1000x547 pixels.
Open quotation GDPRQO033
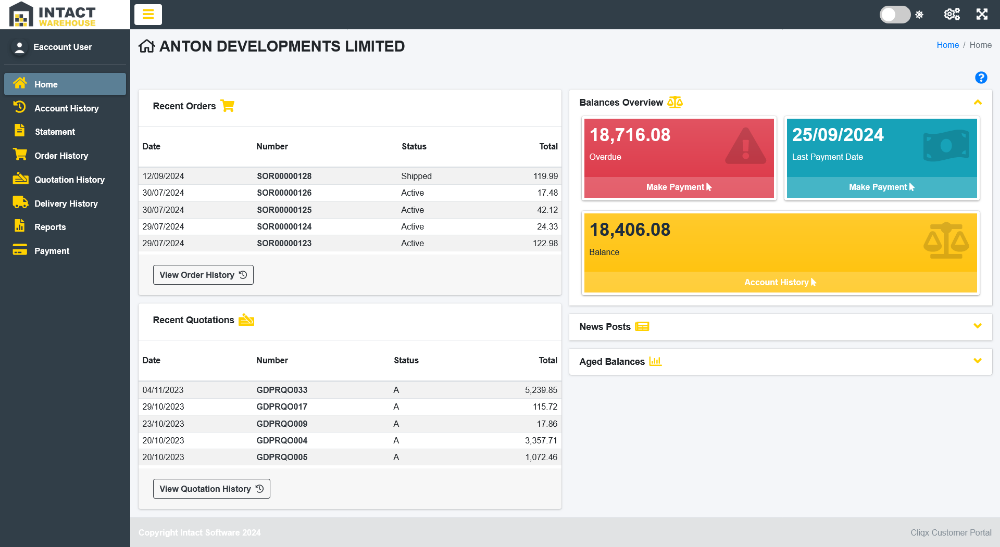[x=282, y=390]
